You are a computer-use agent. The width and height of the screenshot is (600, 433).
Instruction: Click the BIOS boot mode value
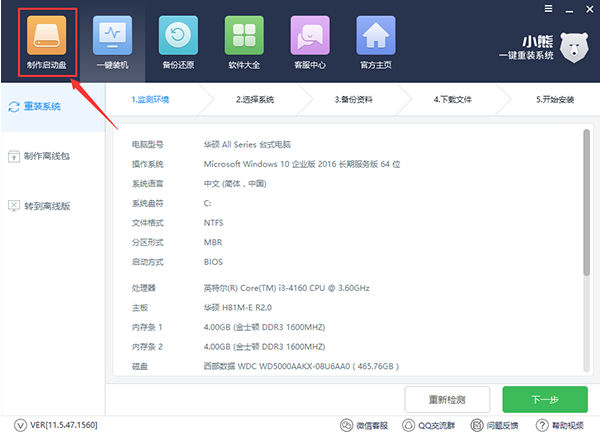[213, 262]
